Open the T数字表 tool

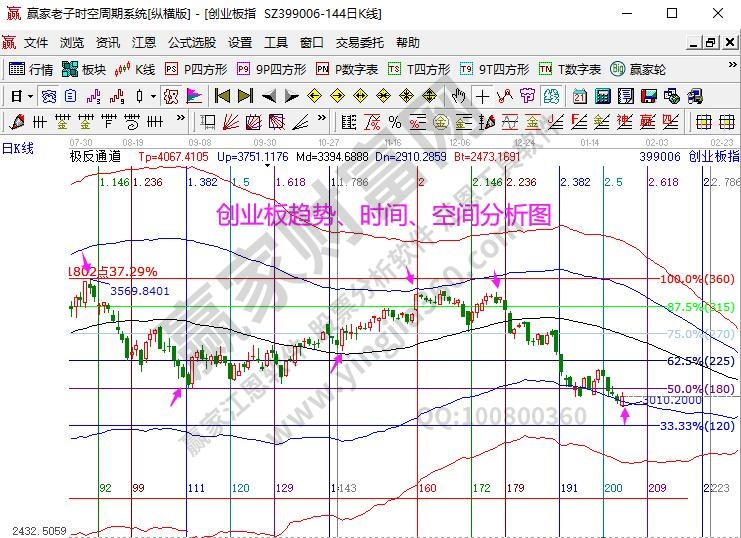[x=569, y=69]
